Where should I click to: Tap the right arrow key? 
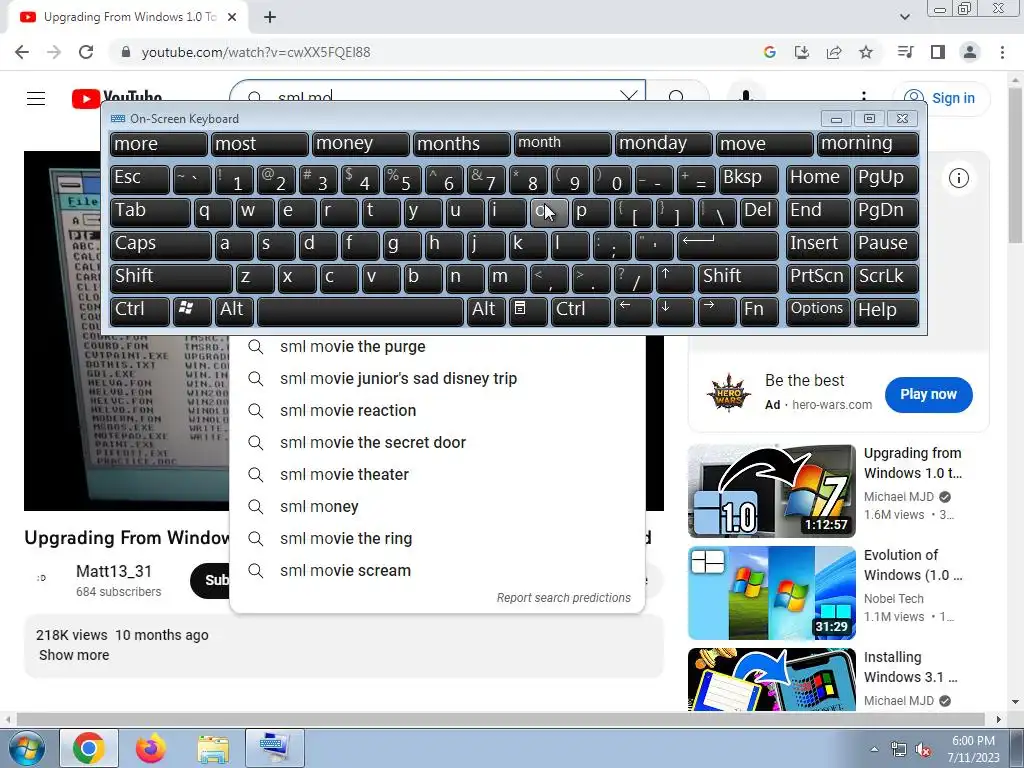tap(717, 310)
